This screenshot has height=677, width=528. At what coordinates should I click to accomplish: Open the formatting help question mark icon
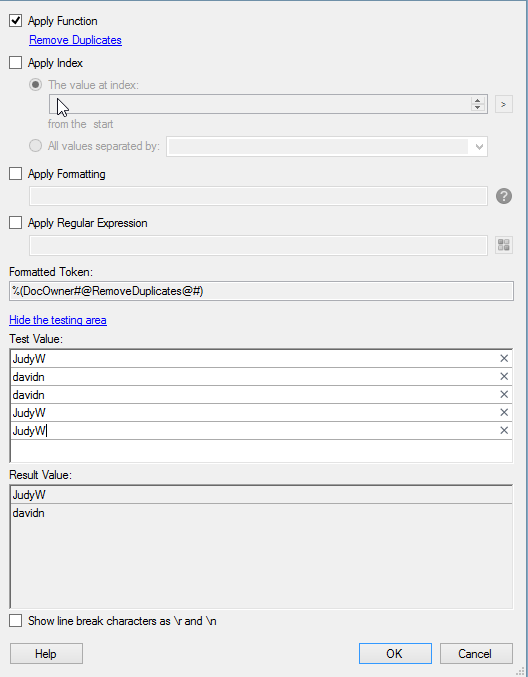pyautogui.click(x=503, y=196)
